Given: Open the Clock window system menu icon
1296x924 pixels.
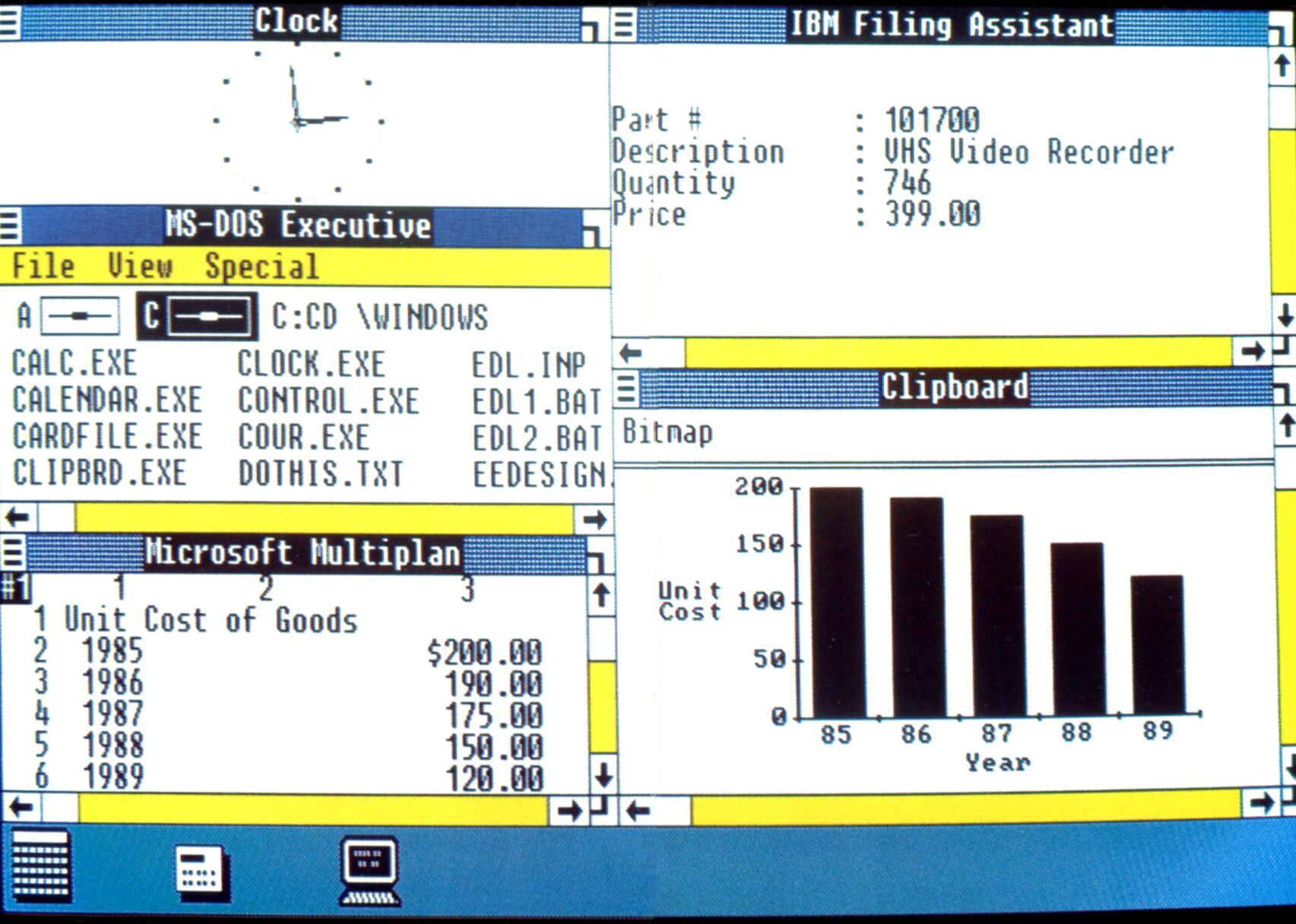Looking at the screenshot, I should (9, 21).
